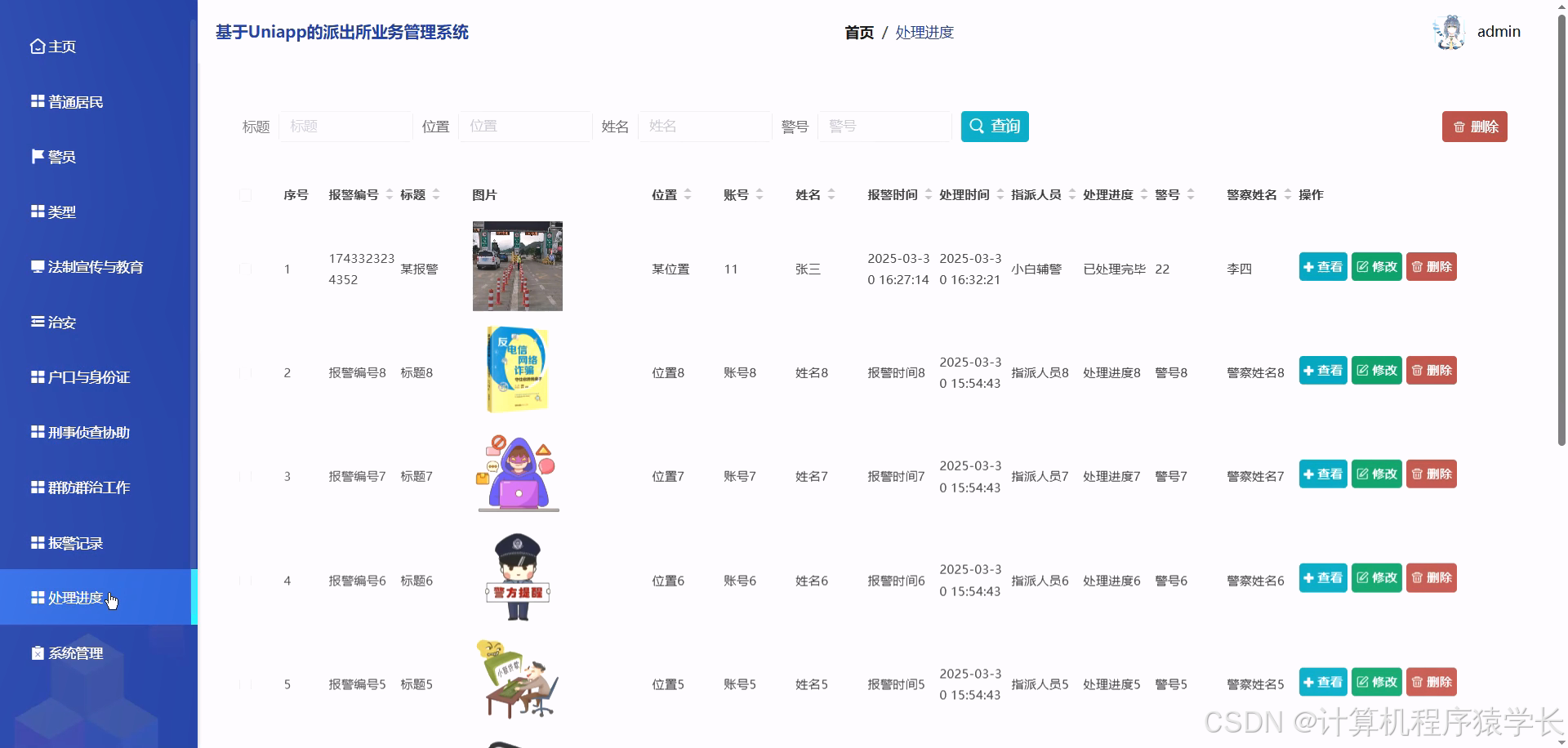Check the select-all checkbox in table header
Screen dimensions: 1568x748
tap(246, 195)
